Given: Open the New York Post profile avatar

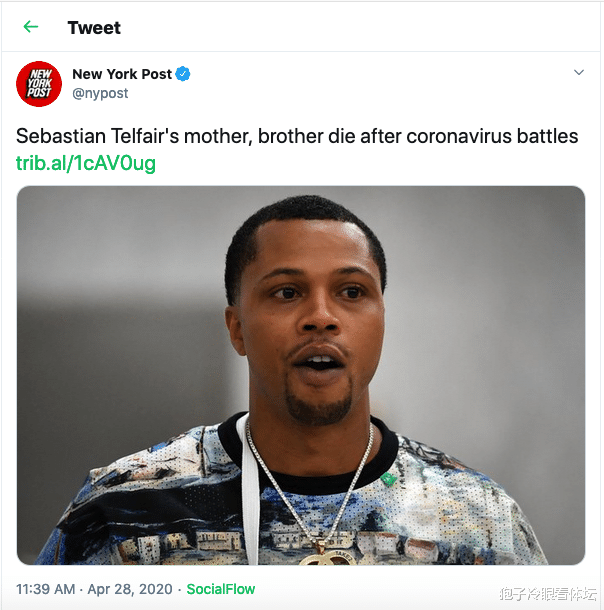Looking at the screenshot, I should [x=39, y=83].
